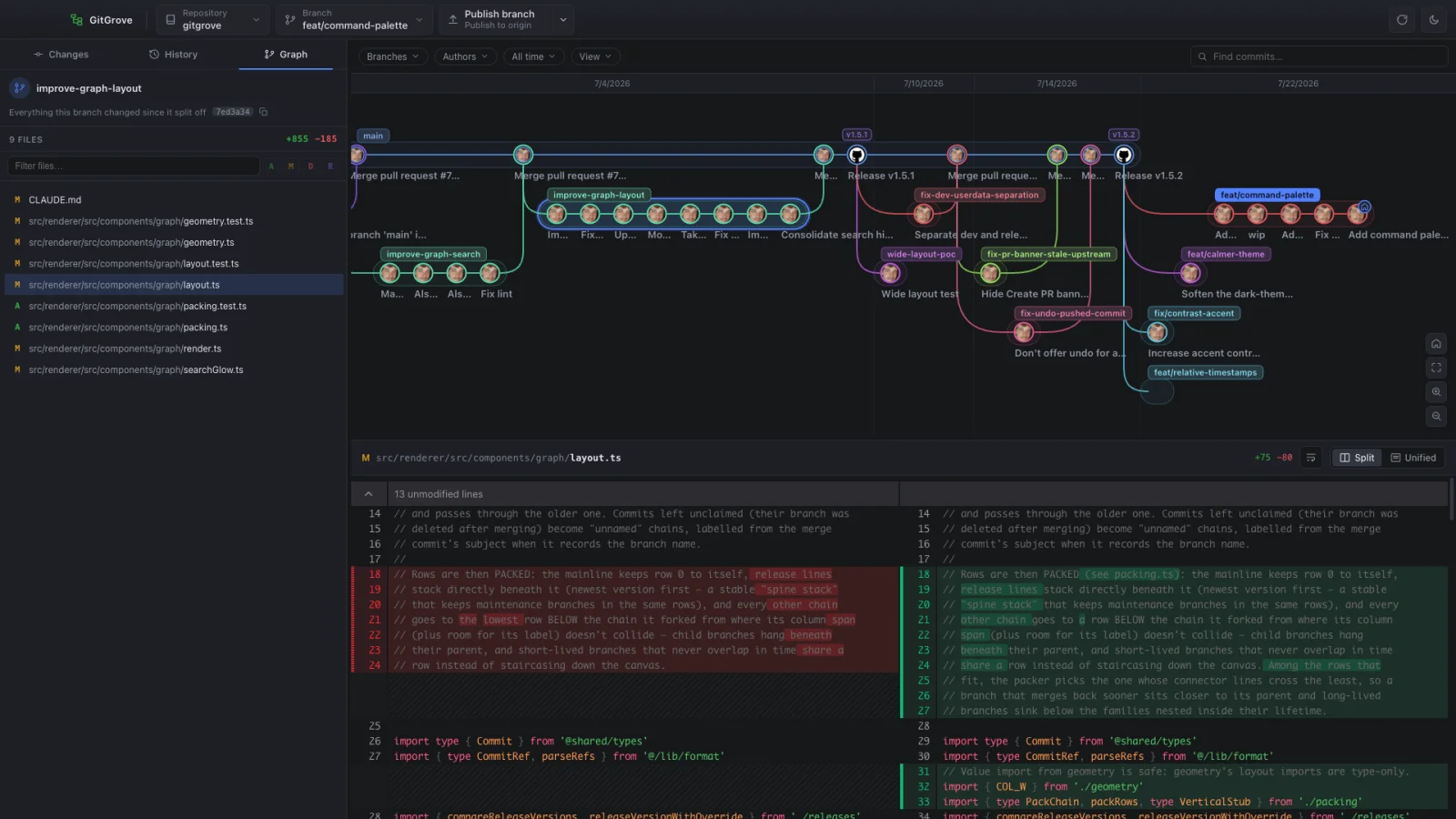
Task: Toggle the Added (A) file status filter
Action: 271,167
